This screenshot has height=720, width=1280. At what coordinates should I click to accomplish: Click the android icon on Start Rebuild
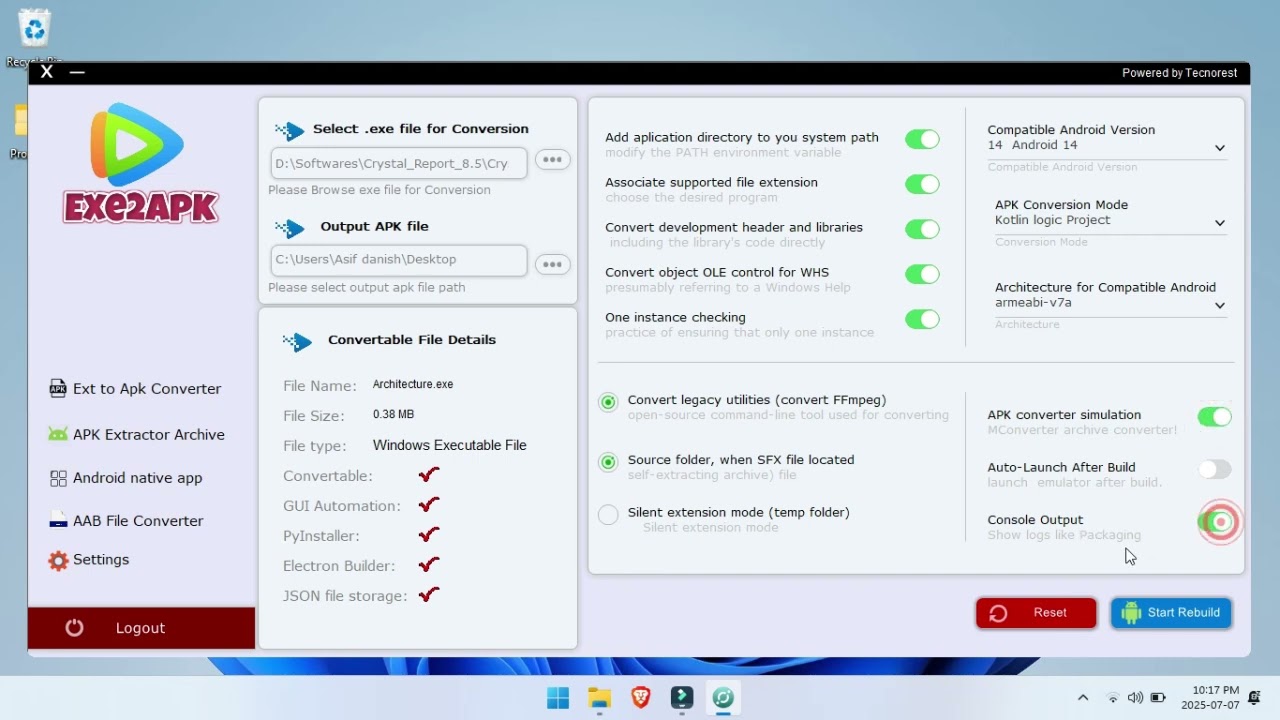point(1131,613)
